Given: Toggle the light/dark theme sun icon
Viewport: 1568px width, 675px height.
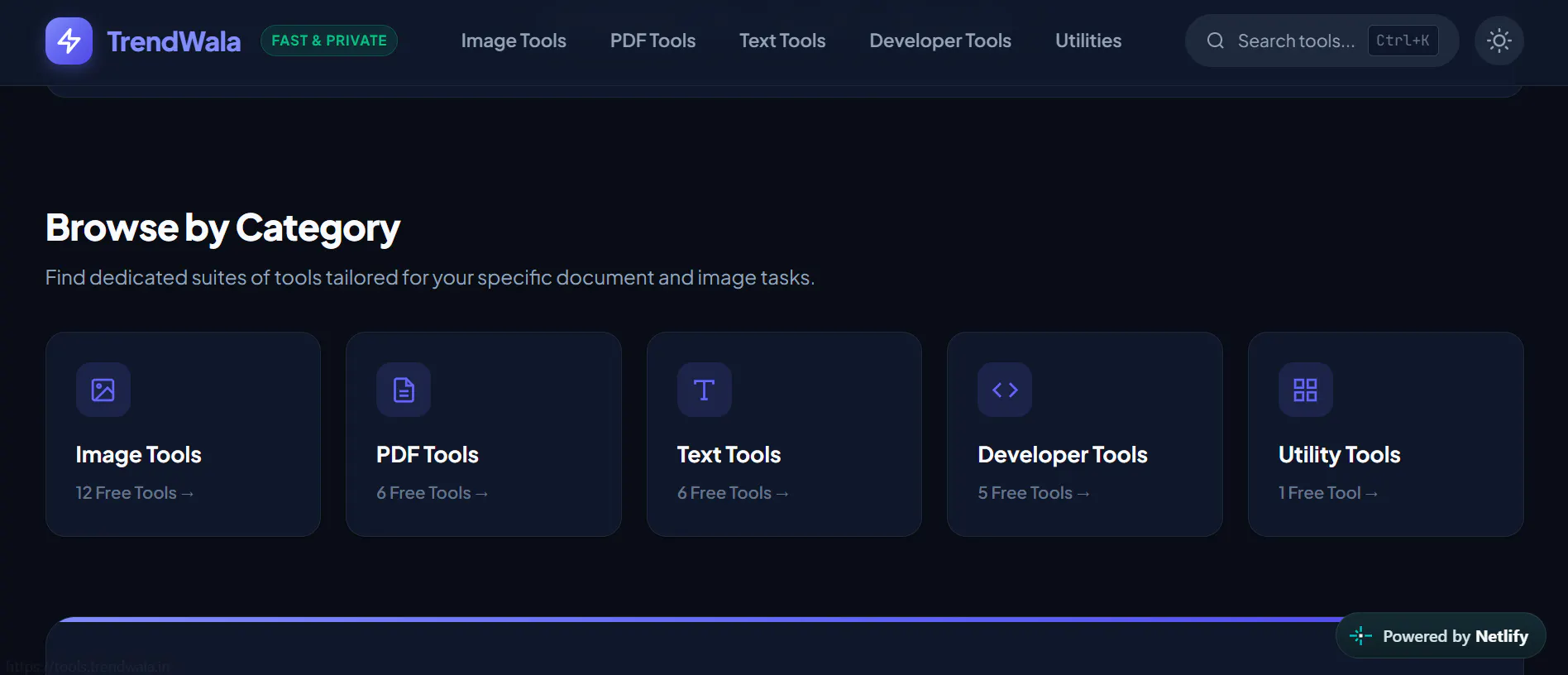Looking at the screenshot, I should pyautogui.click(x=1499, y=41).
